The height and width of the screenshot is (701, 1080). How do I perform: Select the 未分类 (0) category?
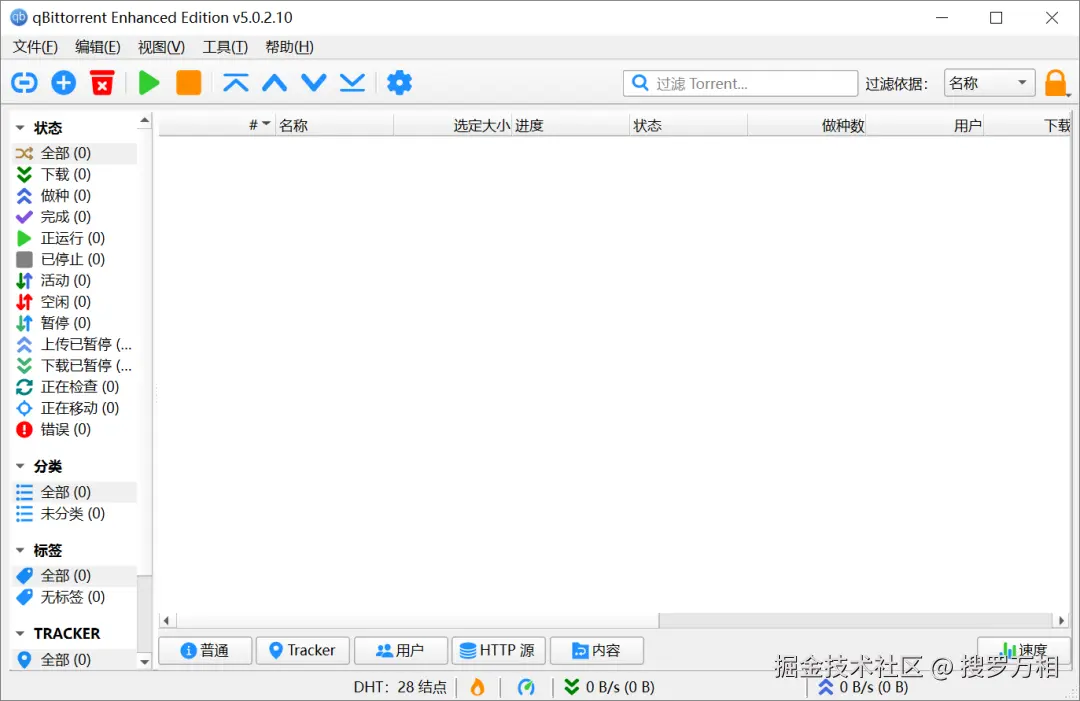(75, 514)
